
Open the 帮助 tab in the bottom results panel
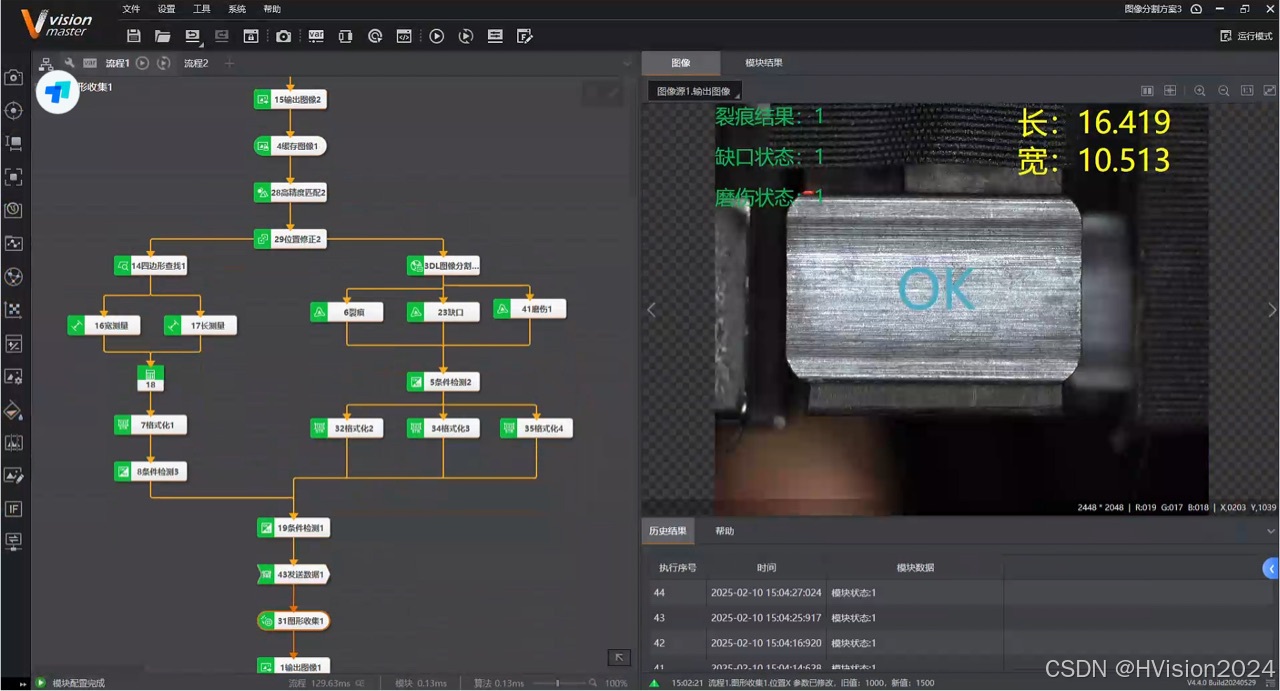click(724, 531)
